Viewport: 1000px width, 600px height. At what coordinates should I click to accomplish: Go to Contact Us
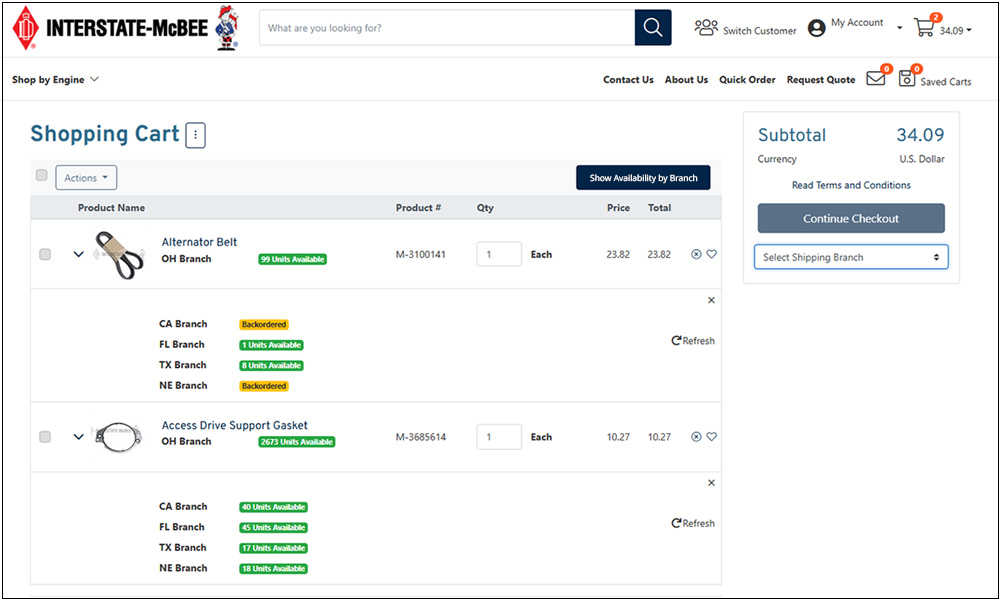point(628,80)
